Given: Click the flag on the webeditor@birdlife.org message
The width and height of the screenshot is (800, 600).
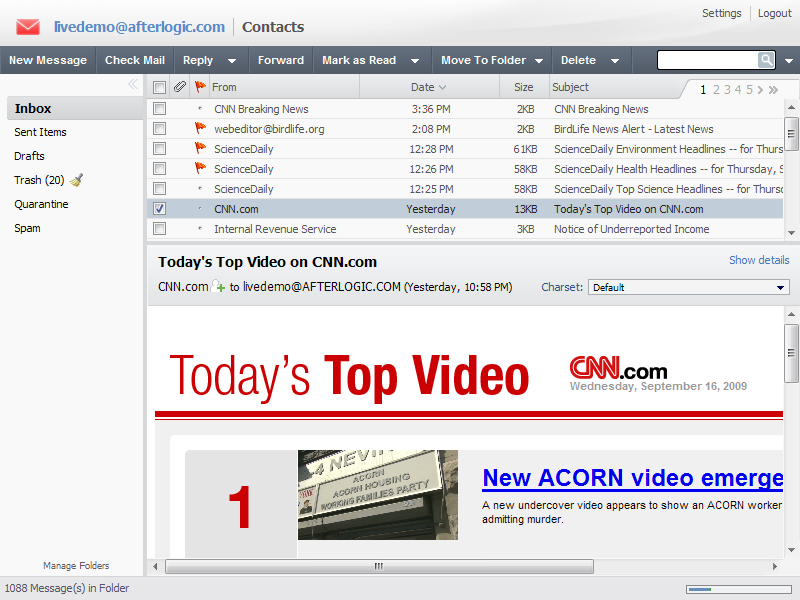Looking at the screenshot, I should 200,129.
